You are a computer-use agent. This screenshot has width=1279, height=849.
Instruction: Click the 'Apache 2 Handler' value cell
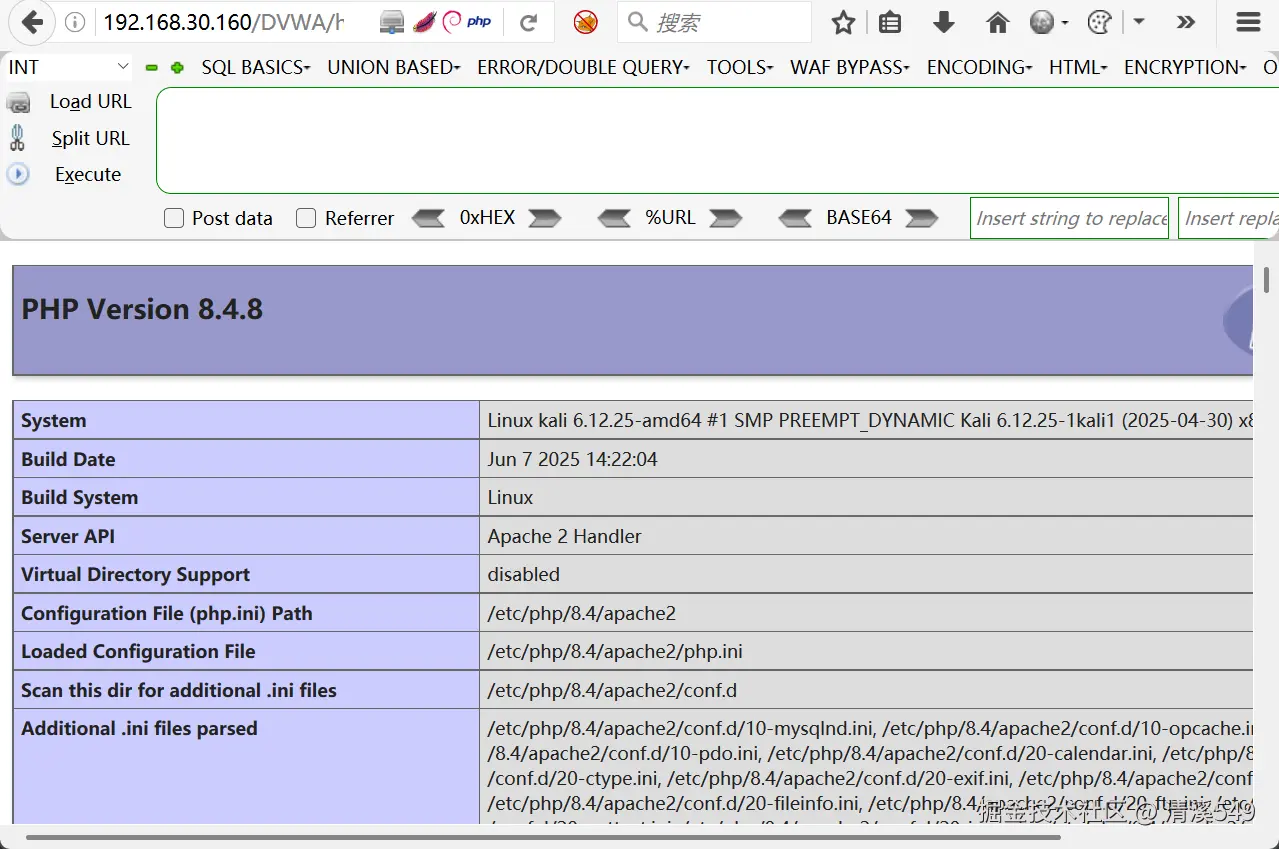[x=866, y=536]
